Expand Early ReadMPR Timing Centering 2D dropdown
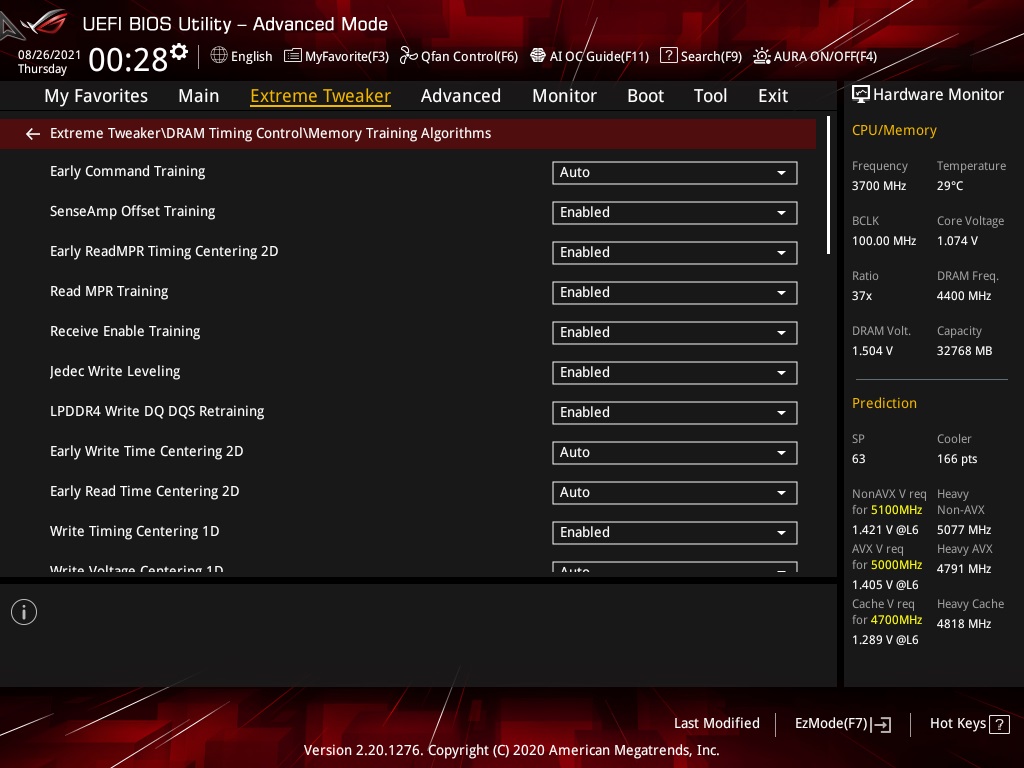The width and height of the screenshot is (1024, 768). [x=675, y=253]
